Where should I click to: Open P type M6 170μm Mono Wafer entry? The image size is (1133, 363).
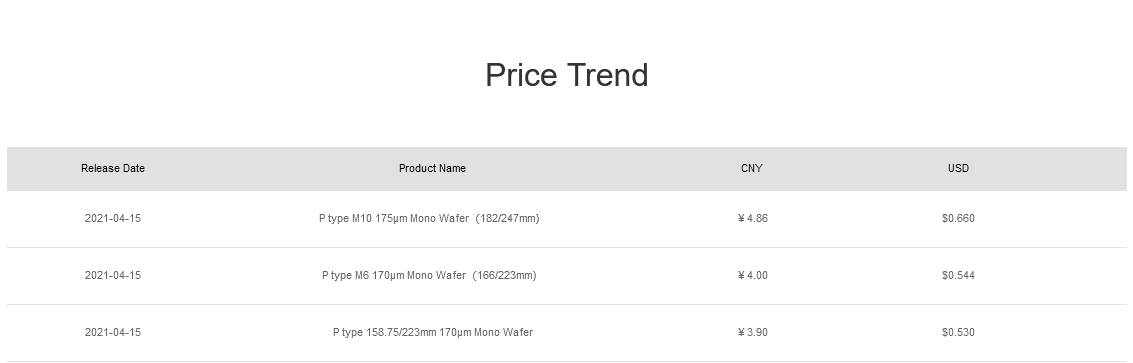click(429, 276)
